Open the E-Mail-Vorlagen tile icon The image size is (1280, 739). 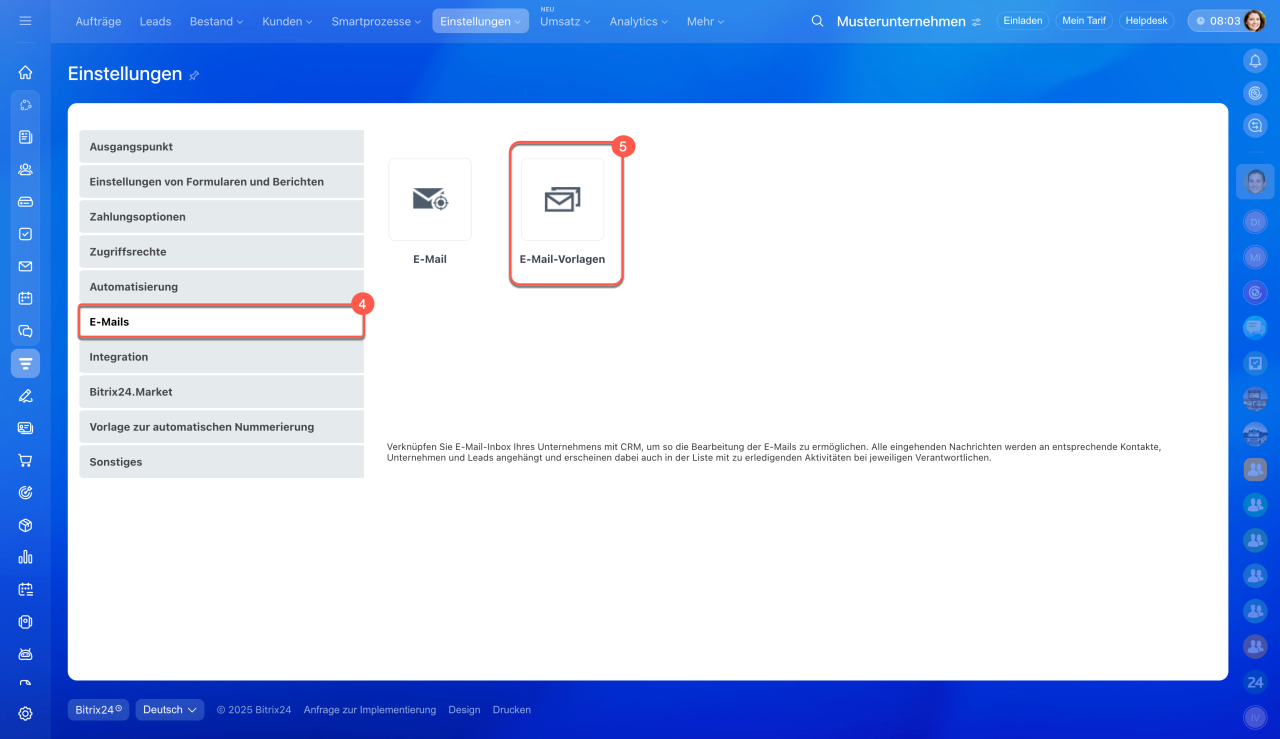(562, 199)
